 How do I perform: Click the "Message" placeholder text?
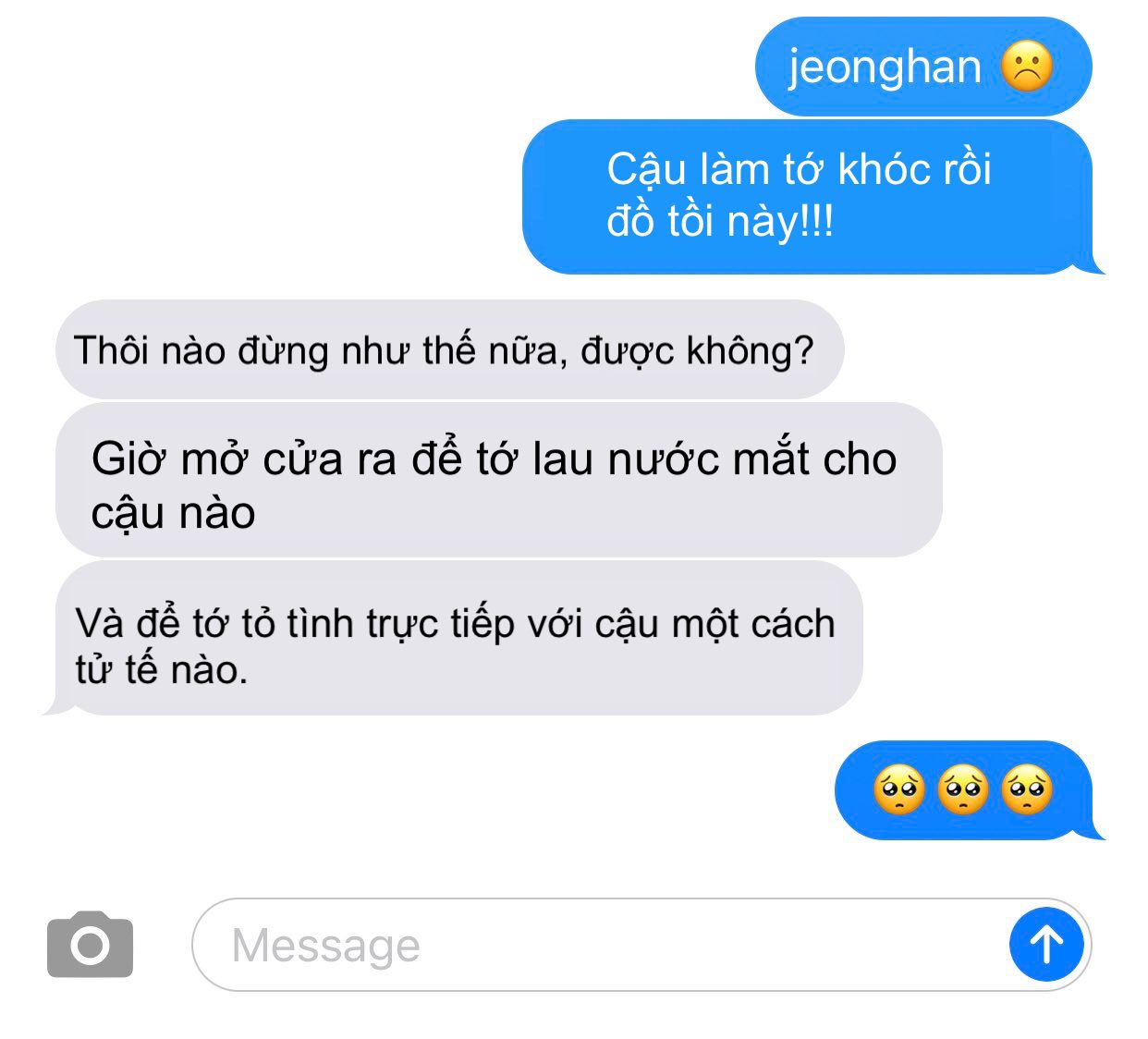coord(325,946)
